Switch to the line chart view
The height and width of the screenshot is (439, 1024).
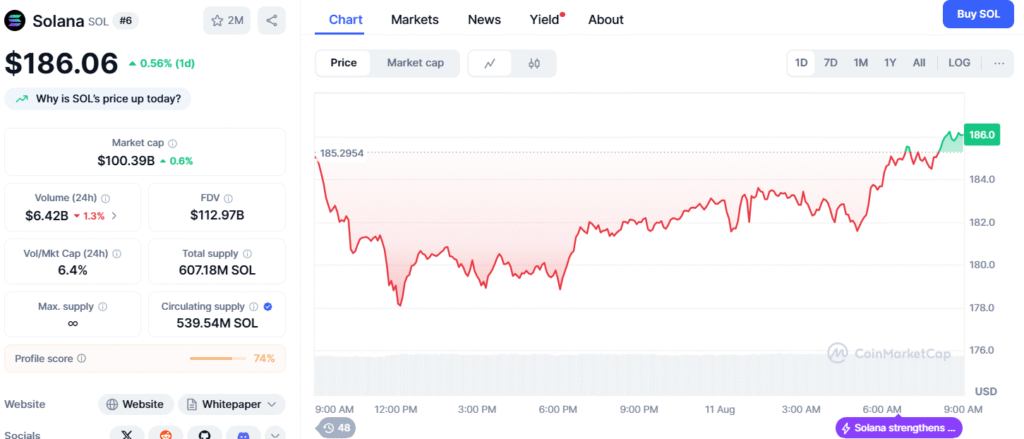coord(490,63)
